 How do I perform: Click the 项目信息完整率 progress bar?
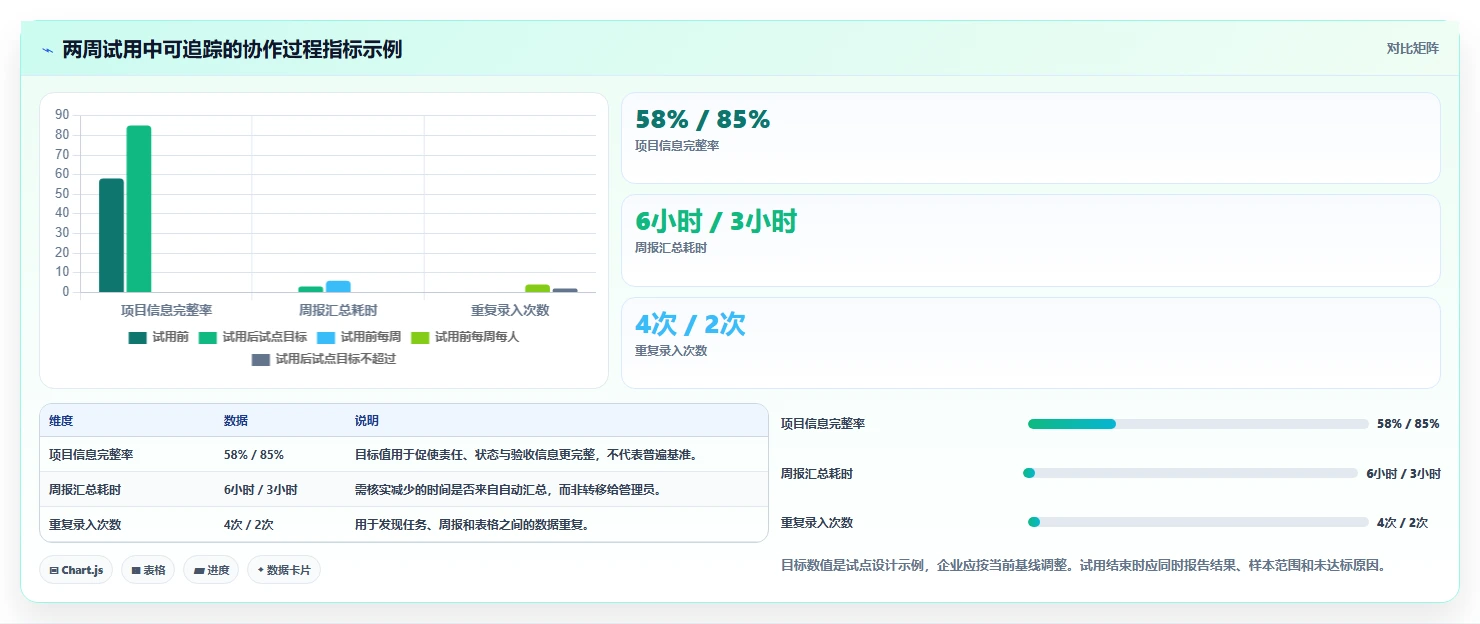pyautogui.click(x=1198, y=424)
